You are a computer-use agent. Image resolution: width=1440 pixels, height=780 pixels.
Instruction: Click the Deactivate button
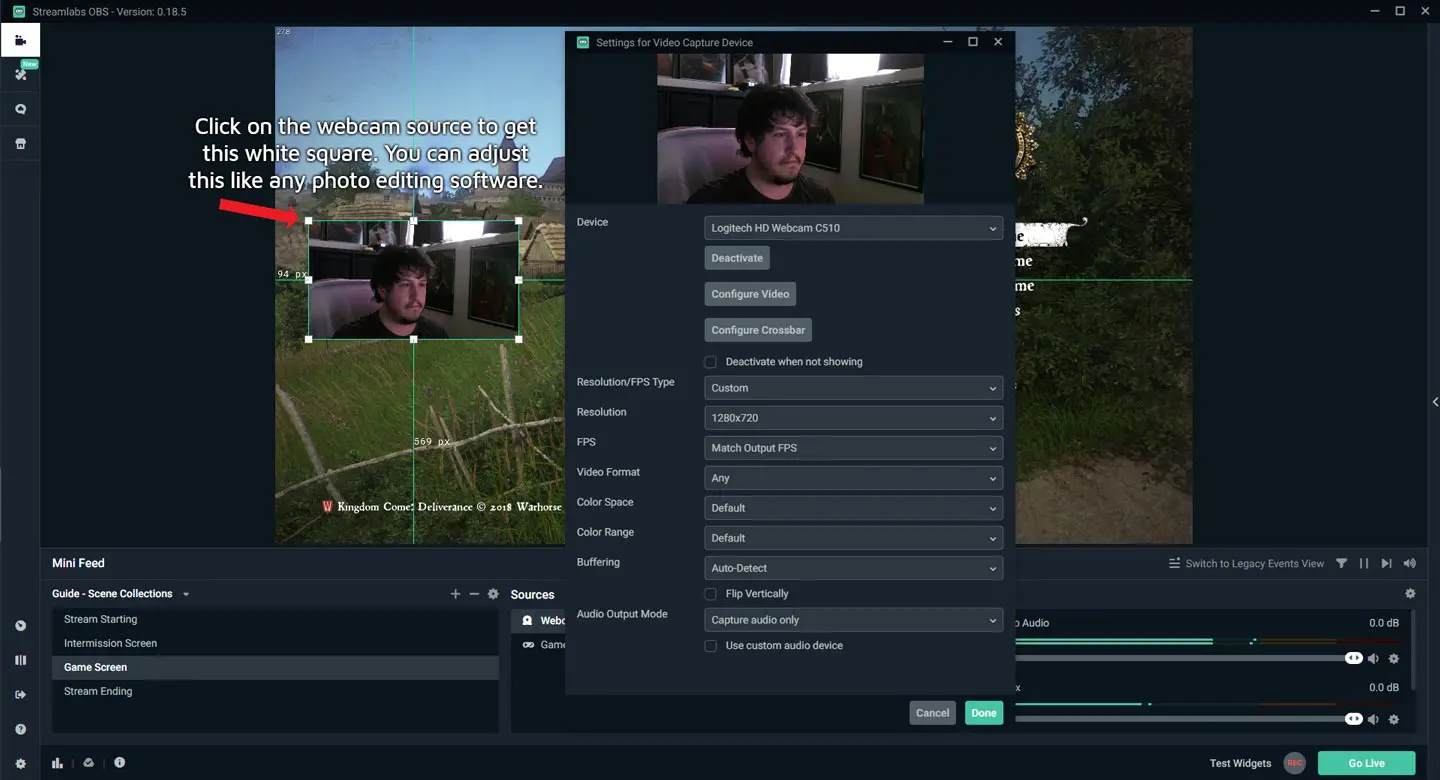pos(737,258)
